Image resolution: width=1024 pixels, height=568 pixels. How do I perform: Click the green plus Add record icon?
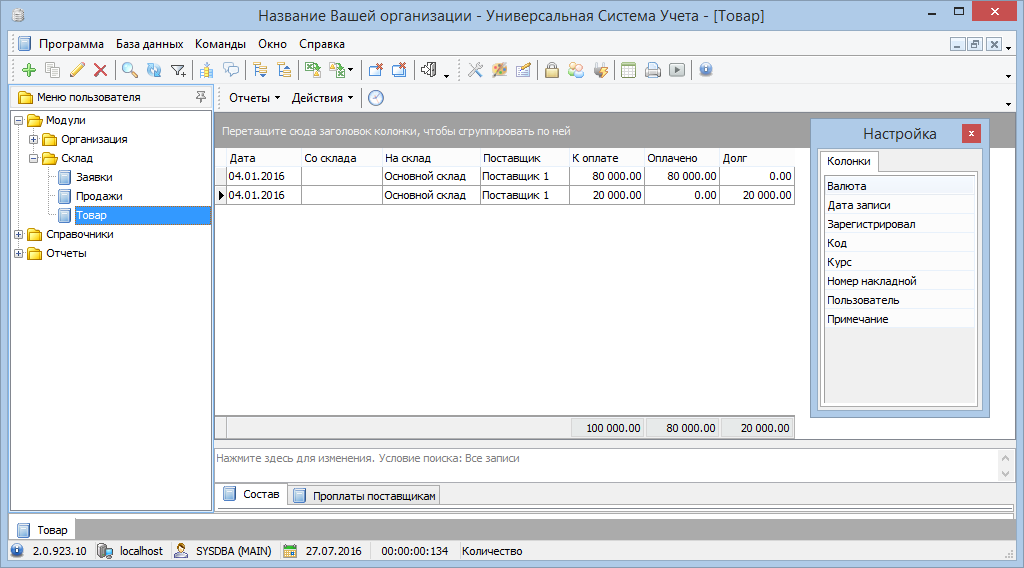coord(28,70)
